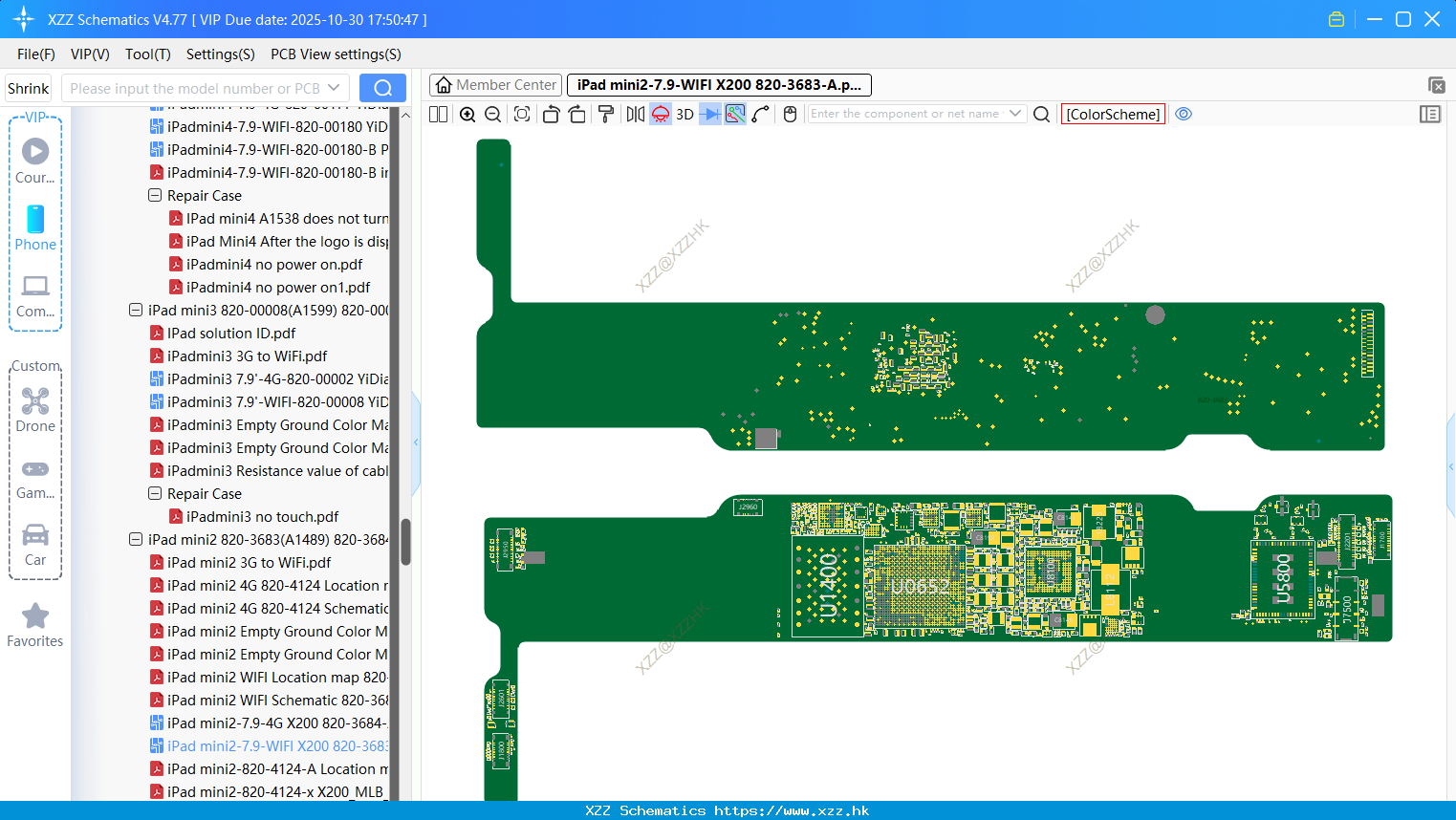1456x820 pixels.
Task: Open the right side panel layout icon
Action: (1430, 114)
